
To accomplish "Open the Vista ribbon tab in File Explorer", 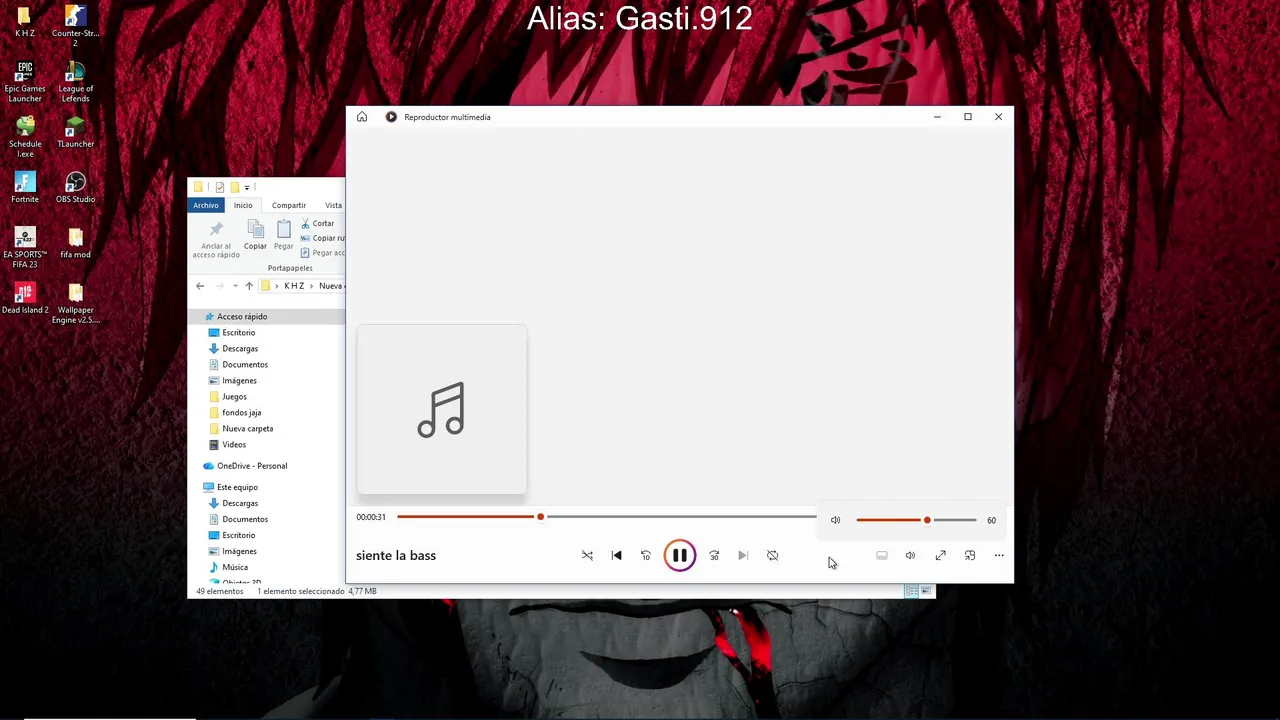I will coord(333,205).
